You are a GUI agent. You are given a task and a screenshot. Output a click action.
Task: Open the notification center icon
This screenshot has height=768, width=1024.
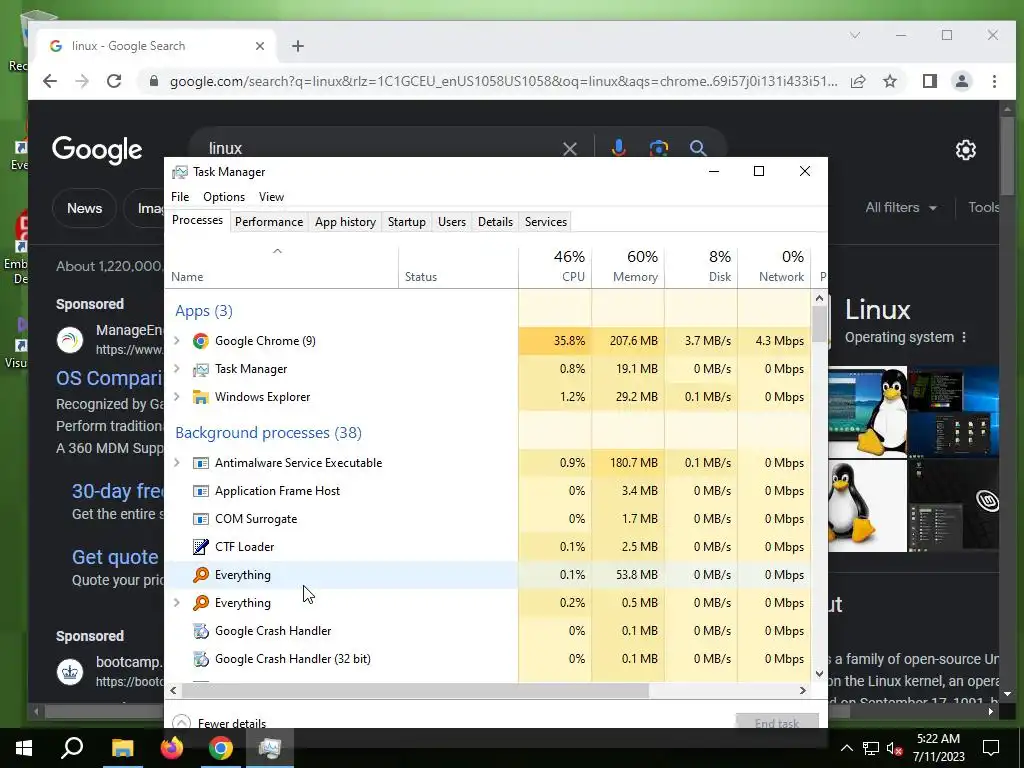pos(991,748)
